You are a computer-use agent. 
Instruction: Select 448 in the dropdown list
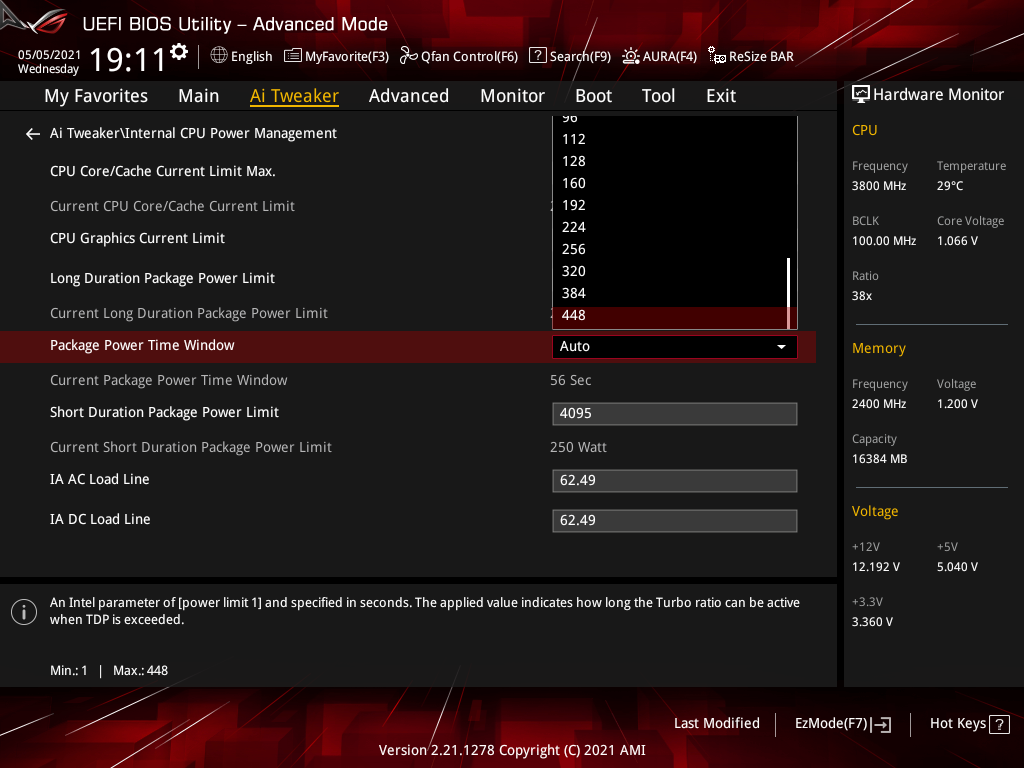[670, 316]
